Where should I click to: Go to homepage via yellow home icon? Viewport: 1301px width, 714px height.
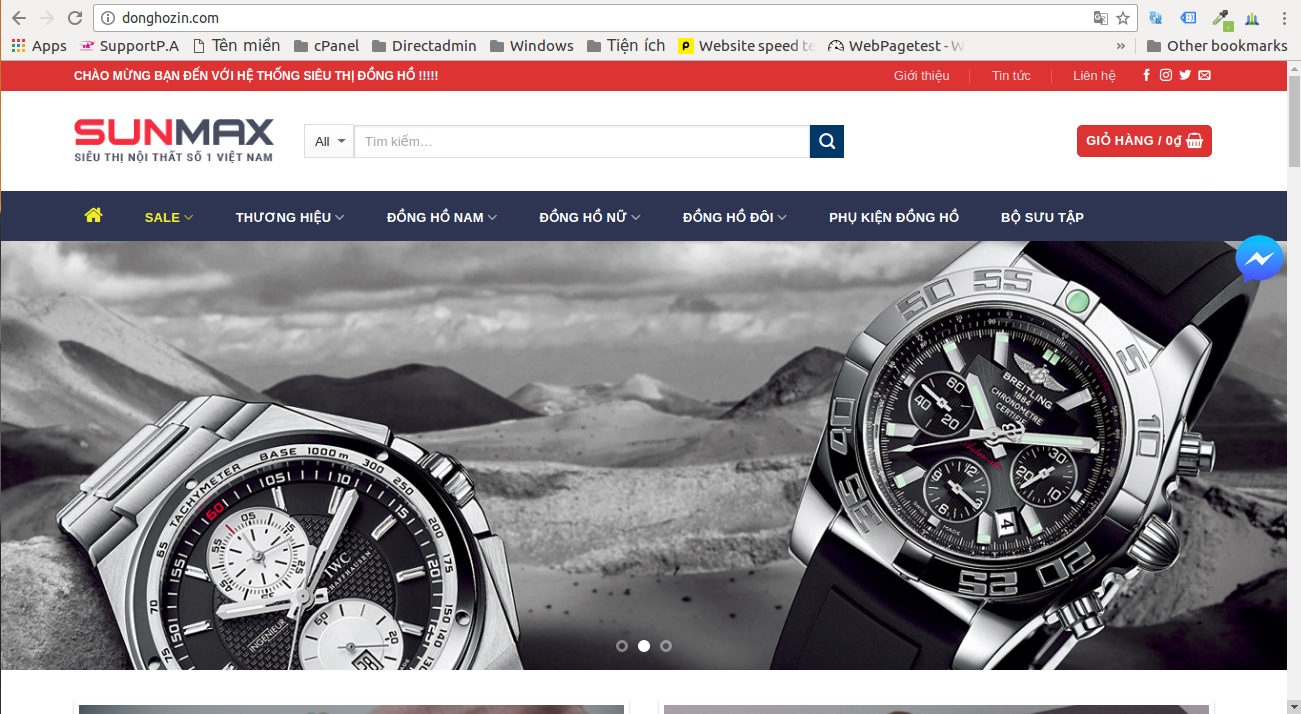93,215
